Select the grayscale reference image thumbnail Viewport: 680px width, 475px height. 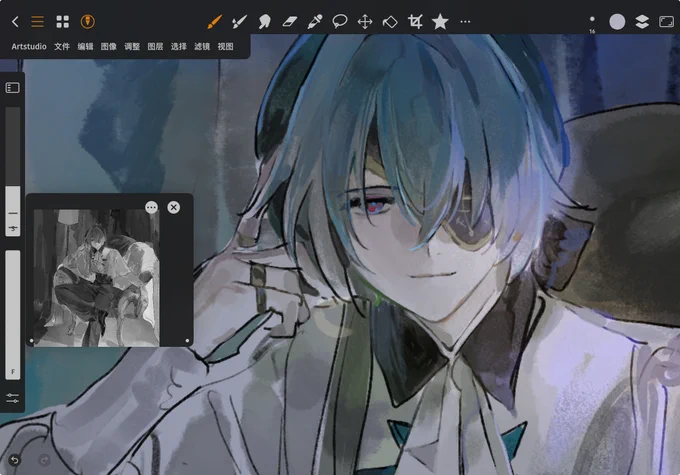[96, 278]
